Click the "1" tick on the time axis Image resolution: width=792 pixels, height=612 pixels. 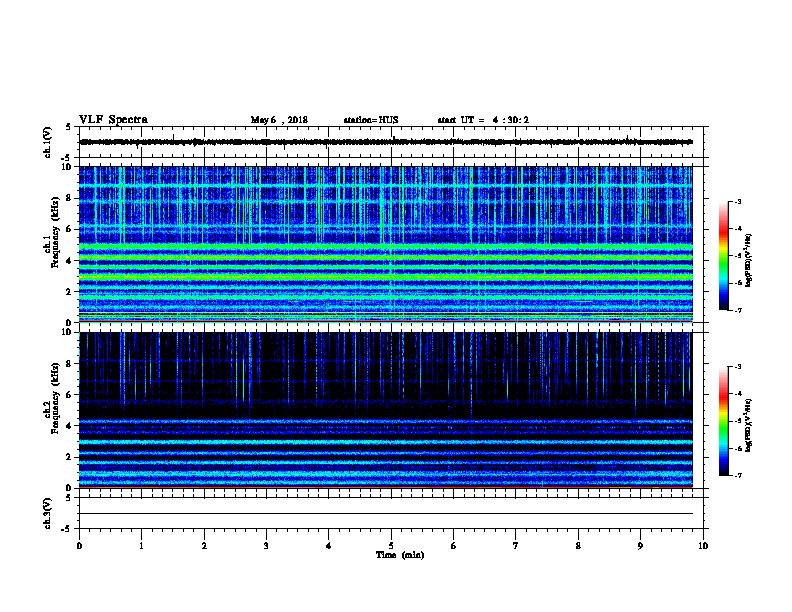141,546
